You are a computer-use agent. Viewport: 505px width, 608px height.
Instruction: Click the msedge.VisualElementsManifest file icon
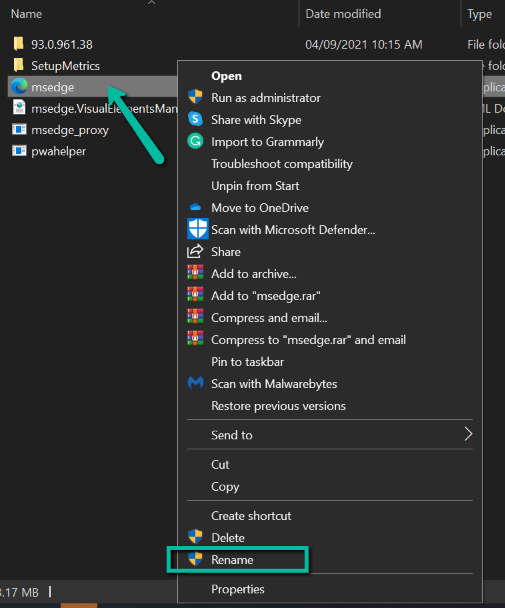[19, 107]
